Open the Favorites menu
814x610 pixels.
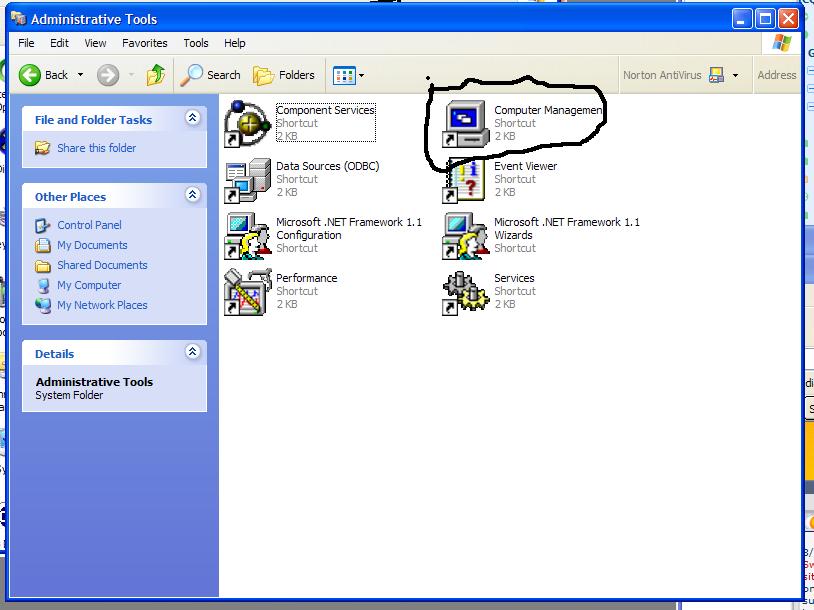(145, 43)
